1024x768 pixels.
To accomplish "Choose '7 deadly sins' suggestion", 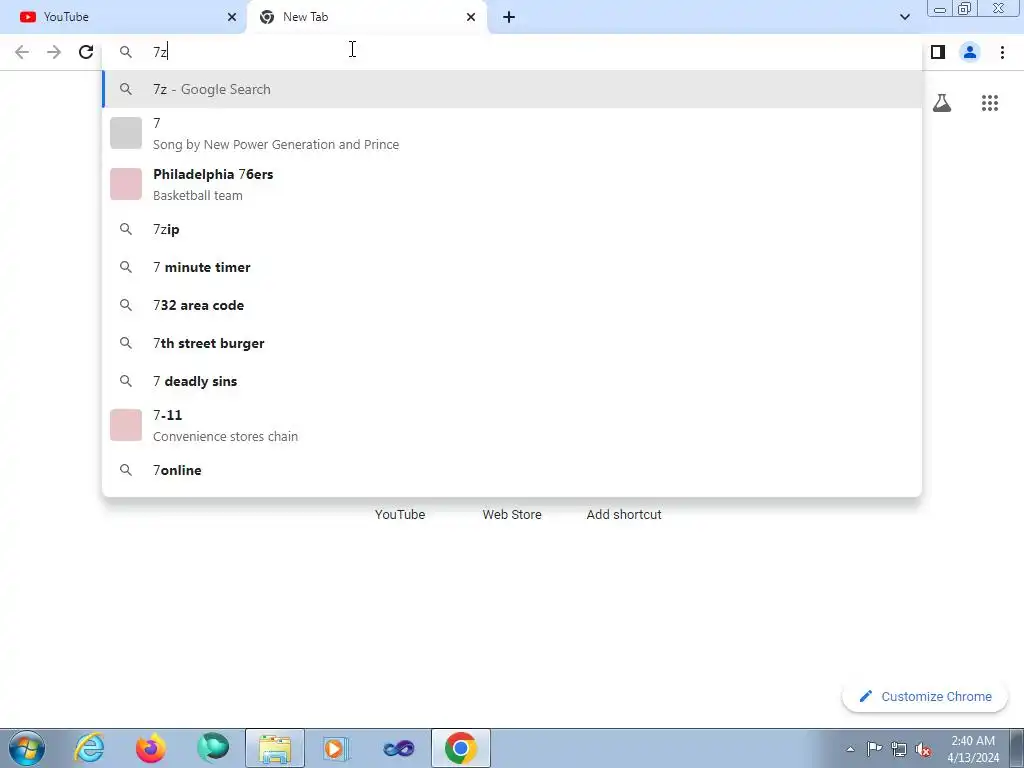I will coord(512,381).
